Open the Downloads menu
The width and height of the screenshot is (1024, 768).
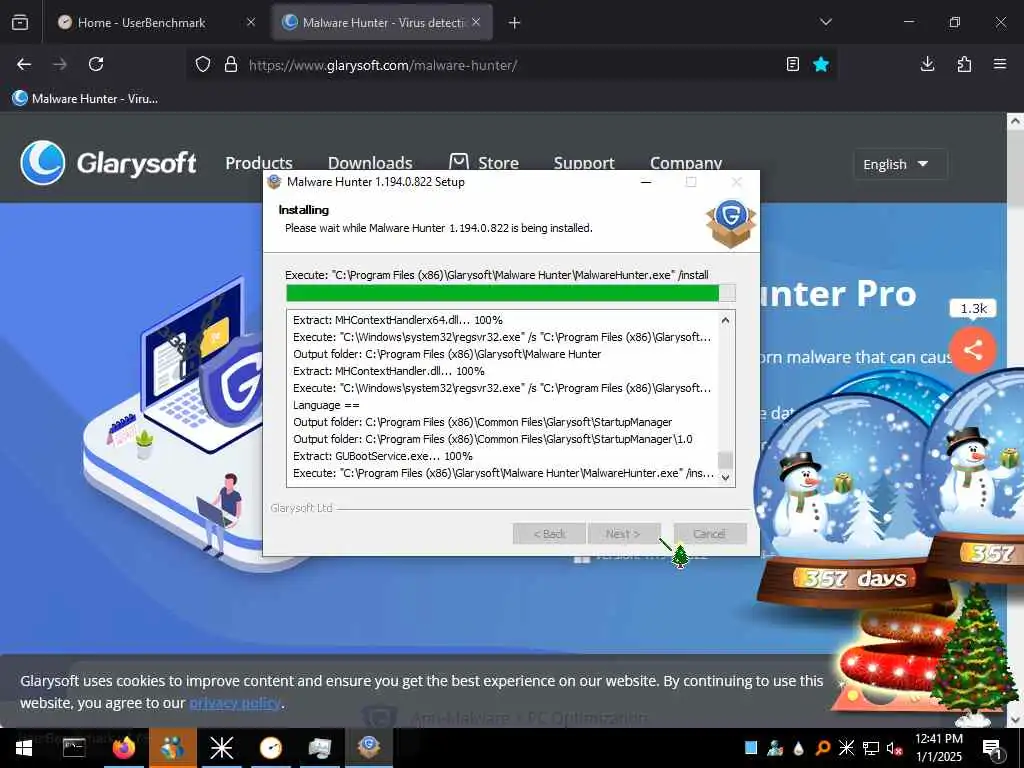tap(370, 163)
